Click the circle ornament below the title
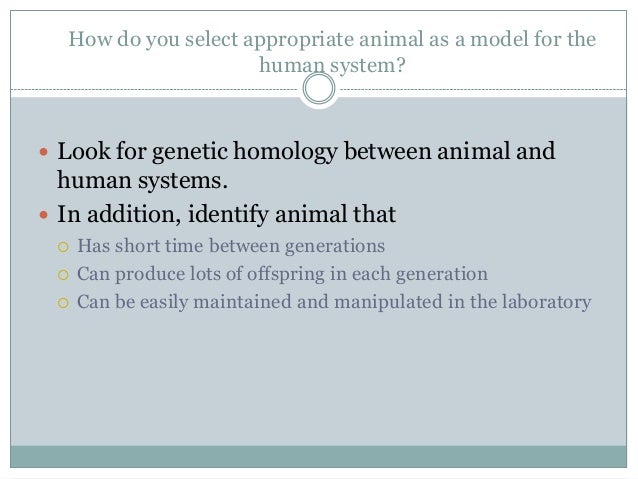This screenshot has width=638, height=479. click(319, 88)
